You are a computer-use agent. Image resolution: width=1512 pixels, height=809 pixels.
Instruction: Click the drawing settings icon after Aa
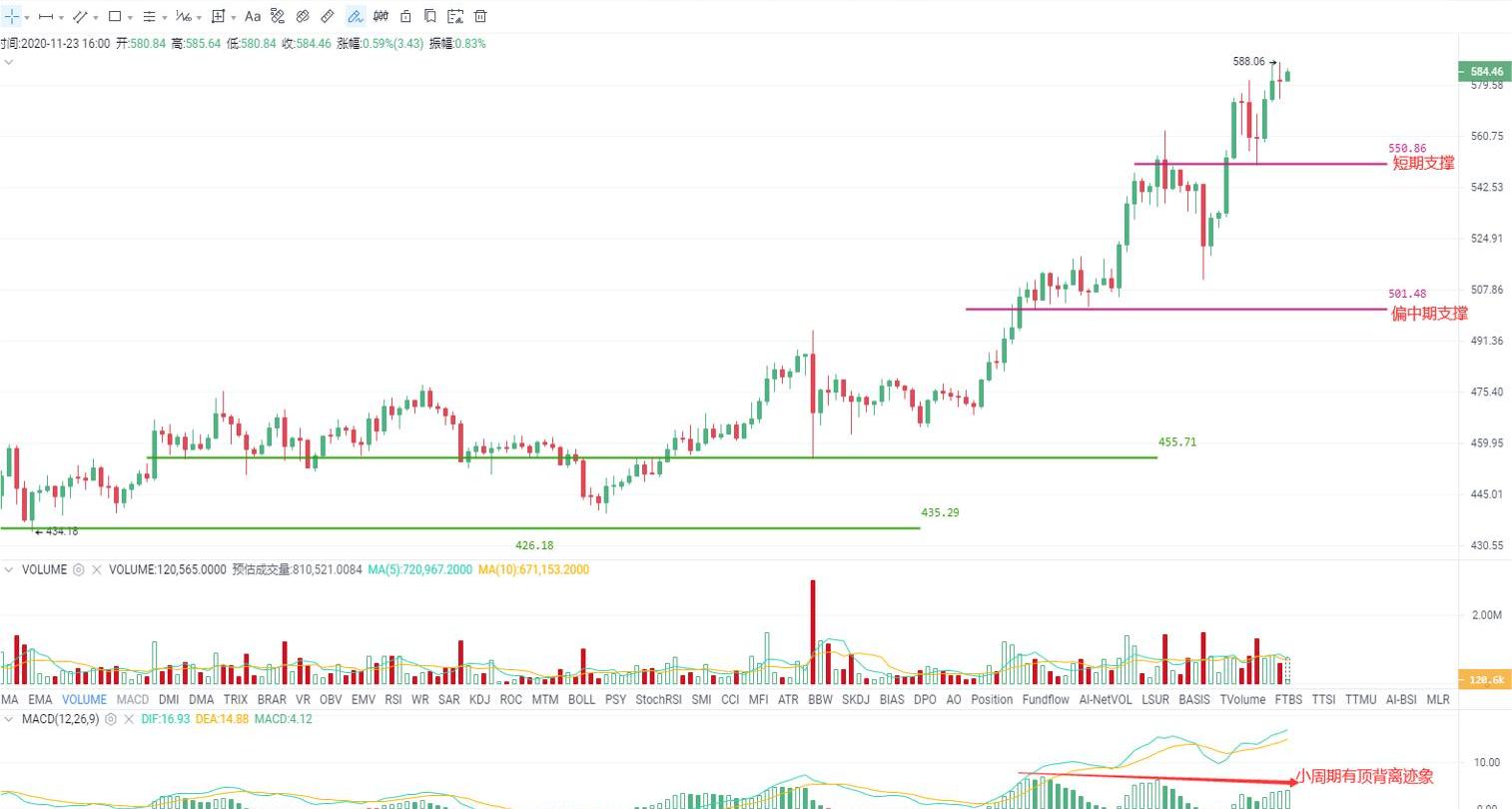pos(278,16)
